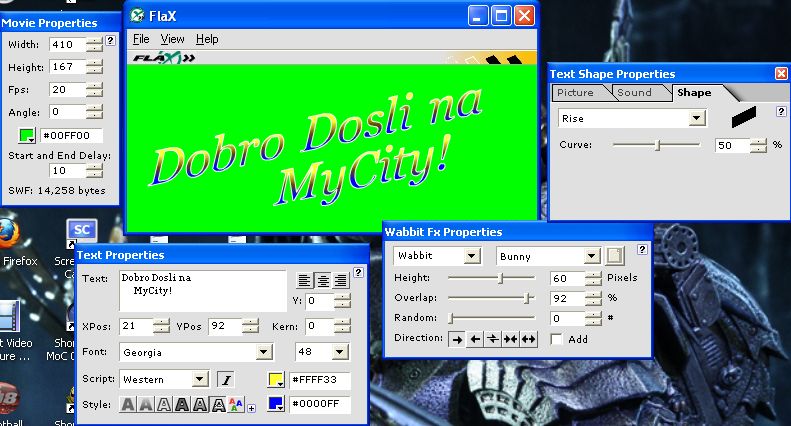Open help in Text Shape Properties
The height and width of the screenshot is (426, 791).
[781, 112]
